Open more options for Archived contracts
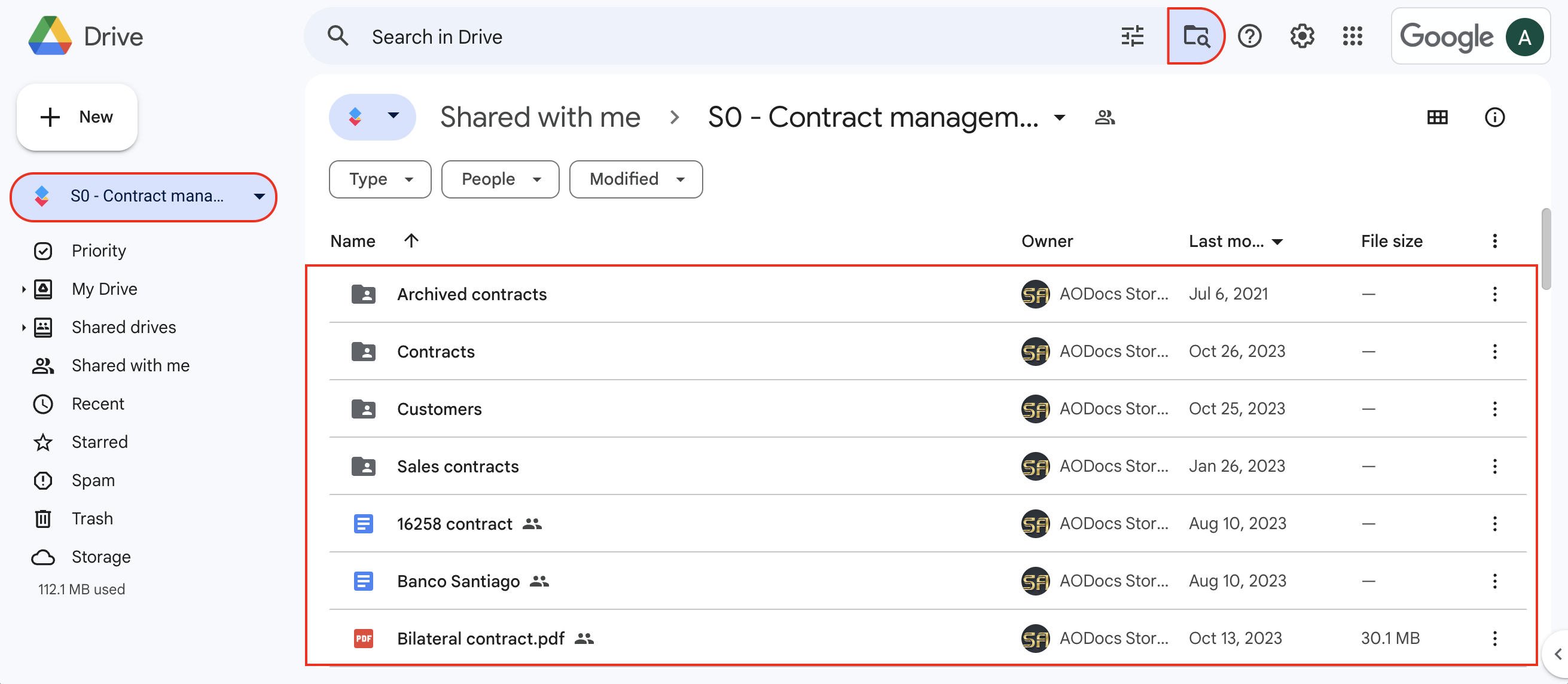Screen dimensions: 1568x684 coord(1494,294)
